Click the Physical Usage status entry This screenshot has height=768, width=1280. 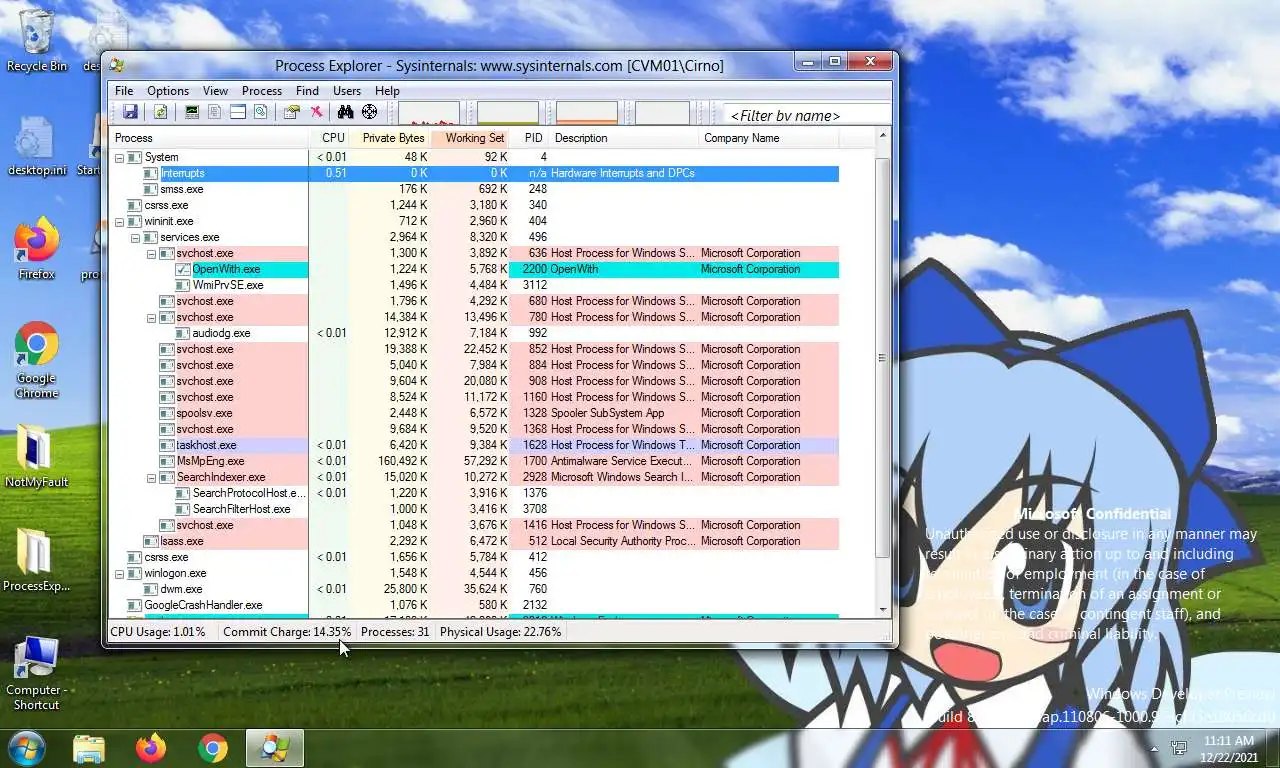pyautogui.click(x=501, y=632)
